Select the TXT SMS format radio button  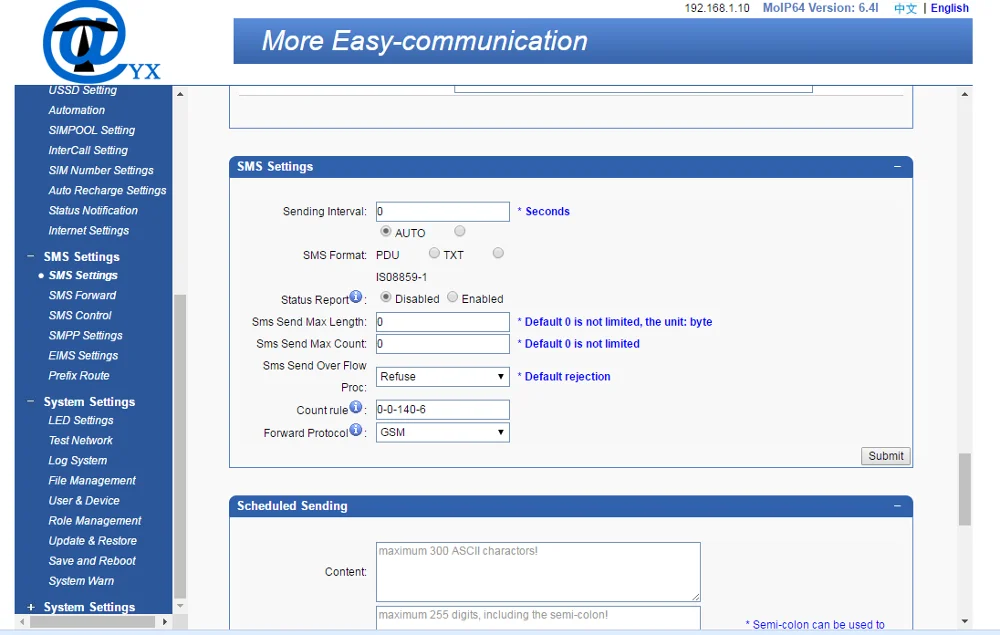(434, 253)
